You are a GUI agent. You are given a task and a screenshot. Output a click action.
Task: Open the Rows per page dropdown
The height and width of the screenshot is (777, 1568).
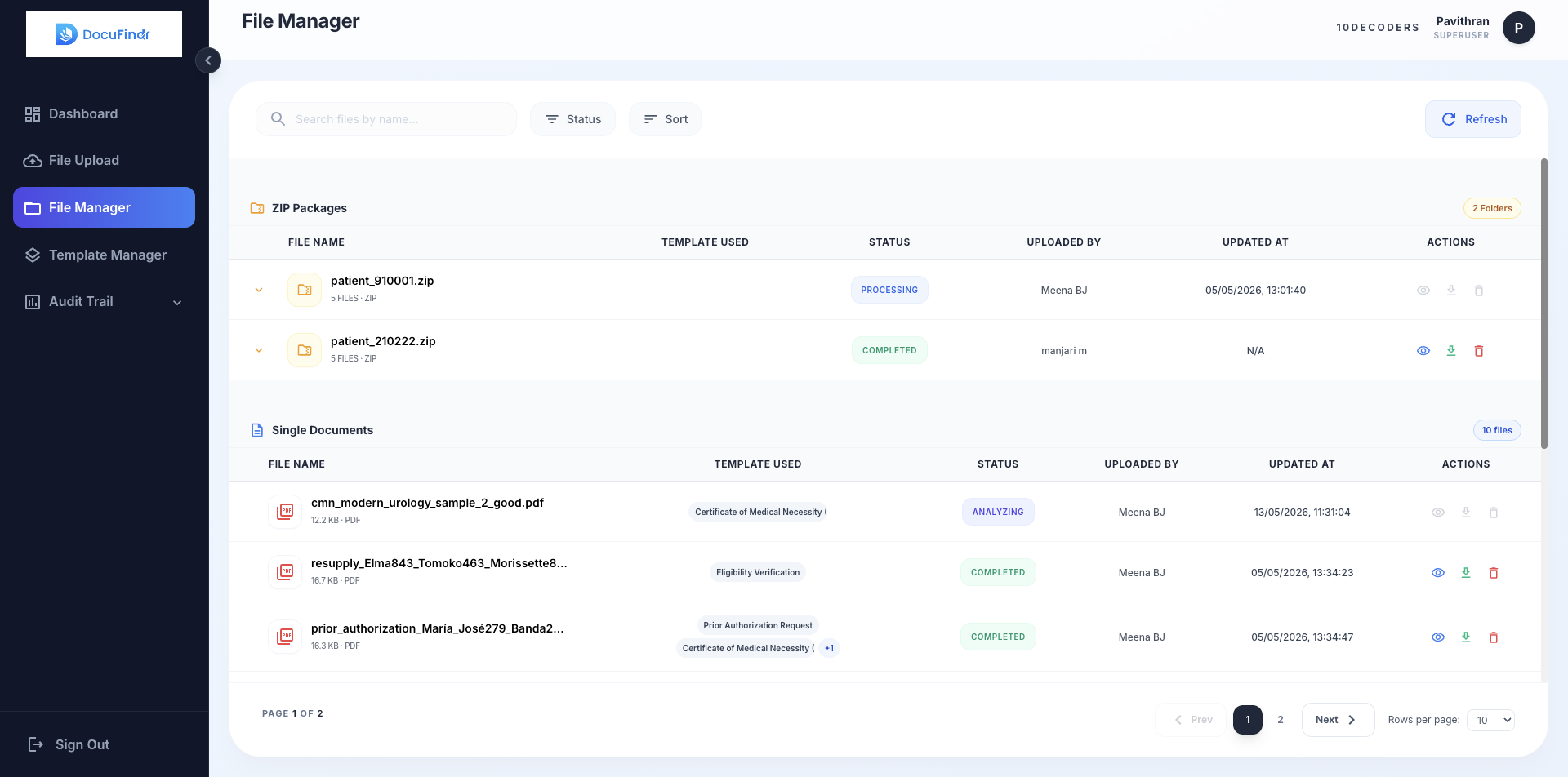(x=1490, y=720)
